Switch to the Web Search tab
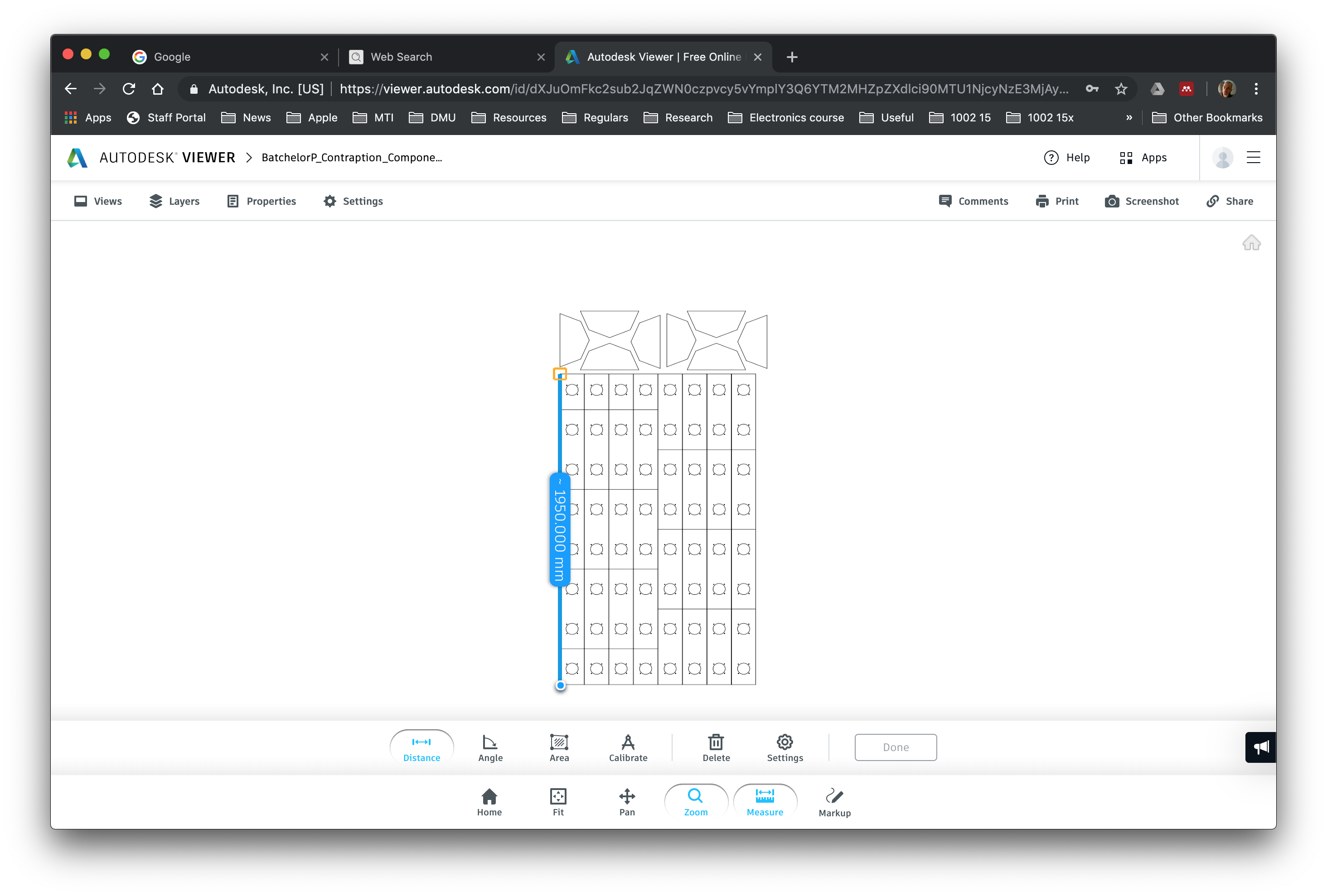The width and height of the screenshot is (1327, 896). 446,57
